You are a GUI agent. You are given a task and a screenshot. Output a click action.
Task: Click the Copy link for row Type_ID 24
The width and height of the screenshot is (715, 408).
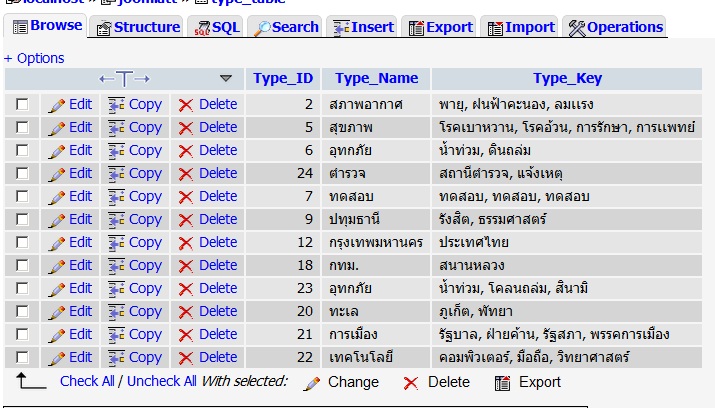145,174
